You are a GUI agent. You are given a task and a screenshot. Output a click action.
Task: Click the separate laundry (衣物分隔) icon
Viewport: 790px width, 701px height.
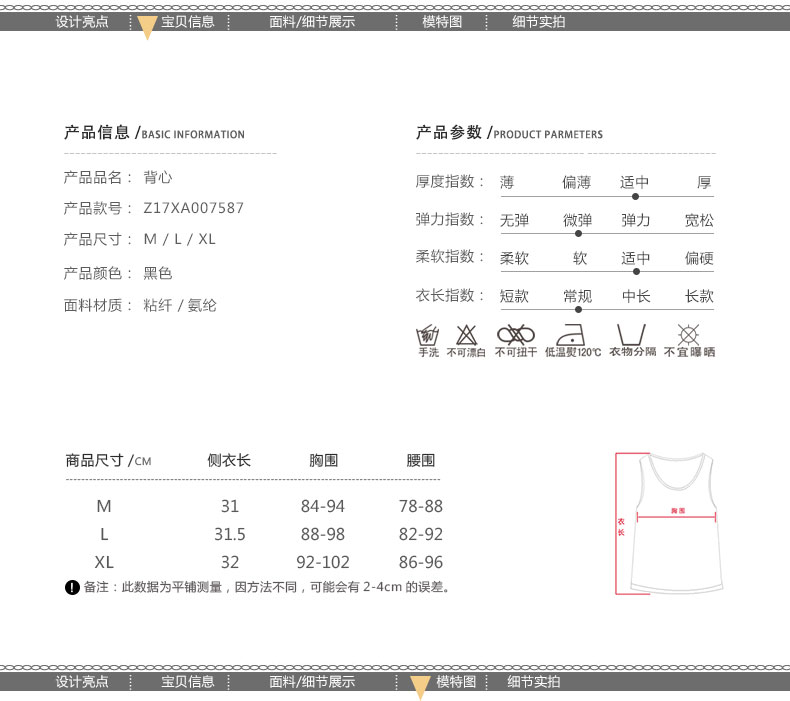[x=632, y=335]
